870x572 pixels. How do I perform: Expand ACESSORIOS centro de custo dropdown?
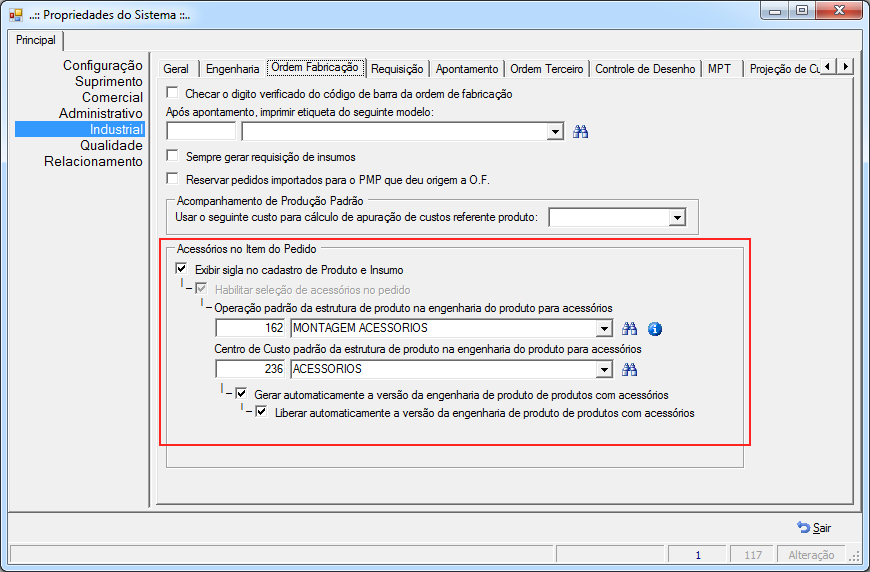[604, 369]
